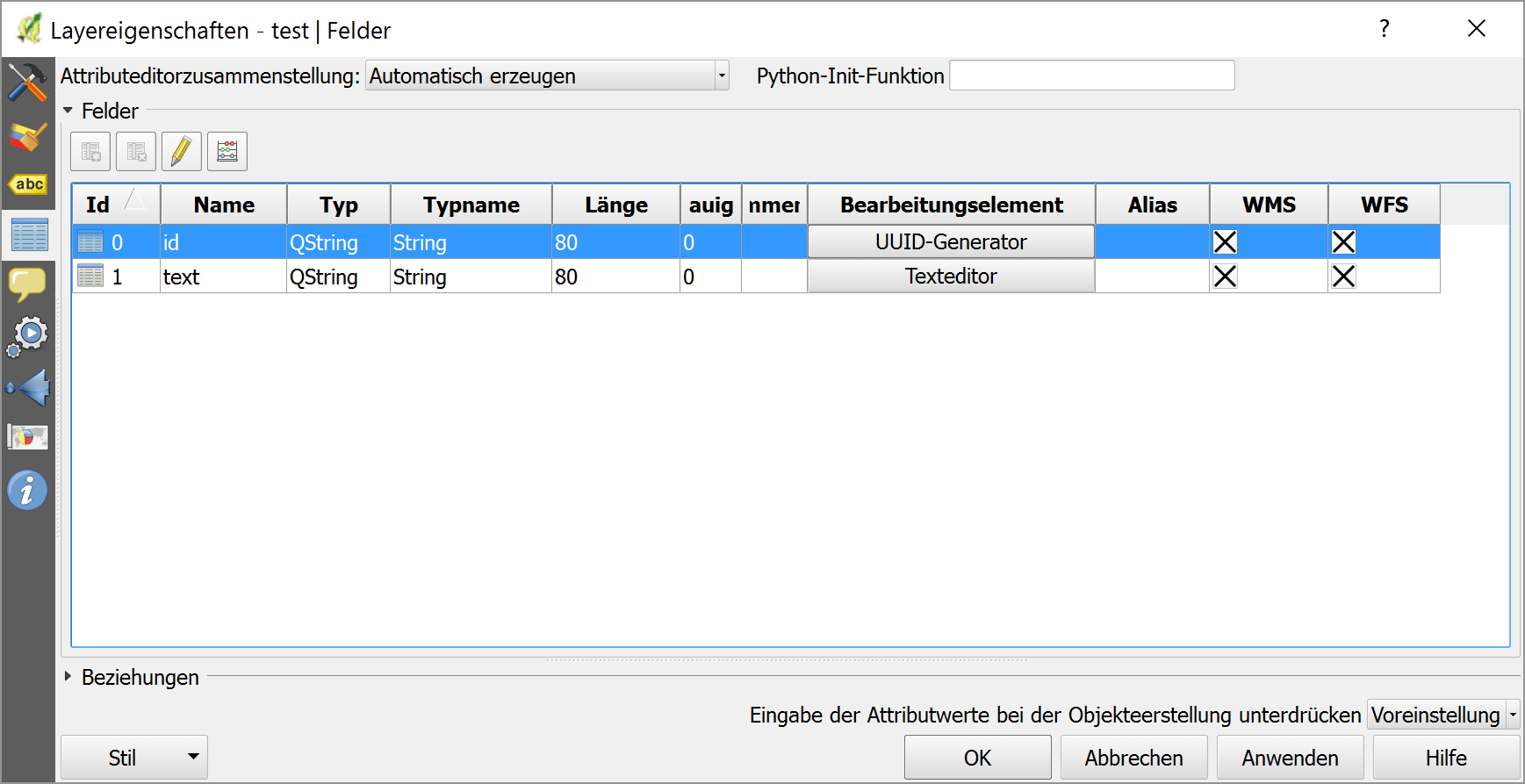Click the Texteditor edit widget button
This screenshot has width=1525, height=784.
pyautogui.click(x=951, y=277)
